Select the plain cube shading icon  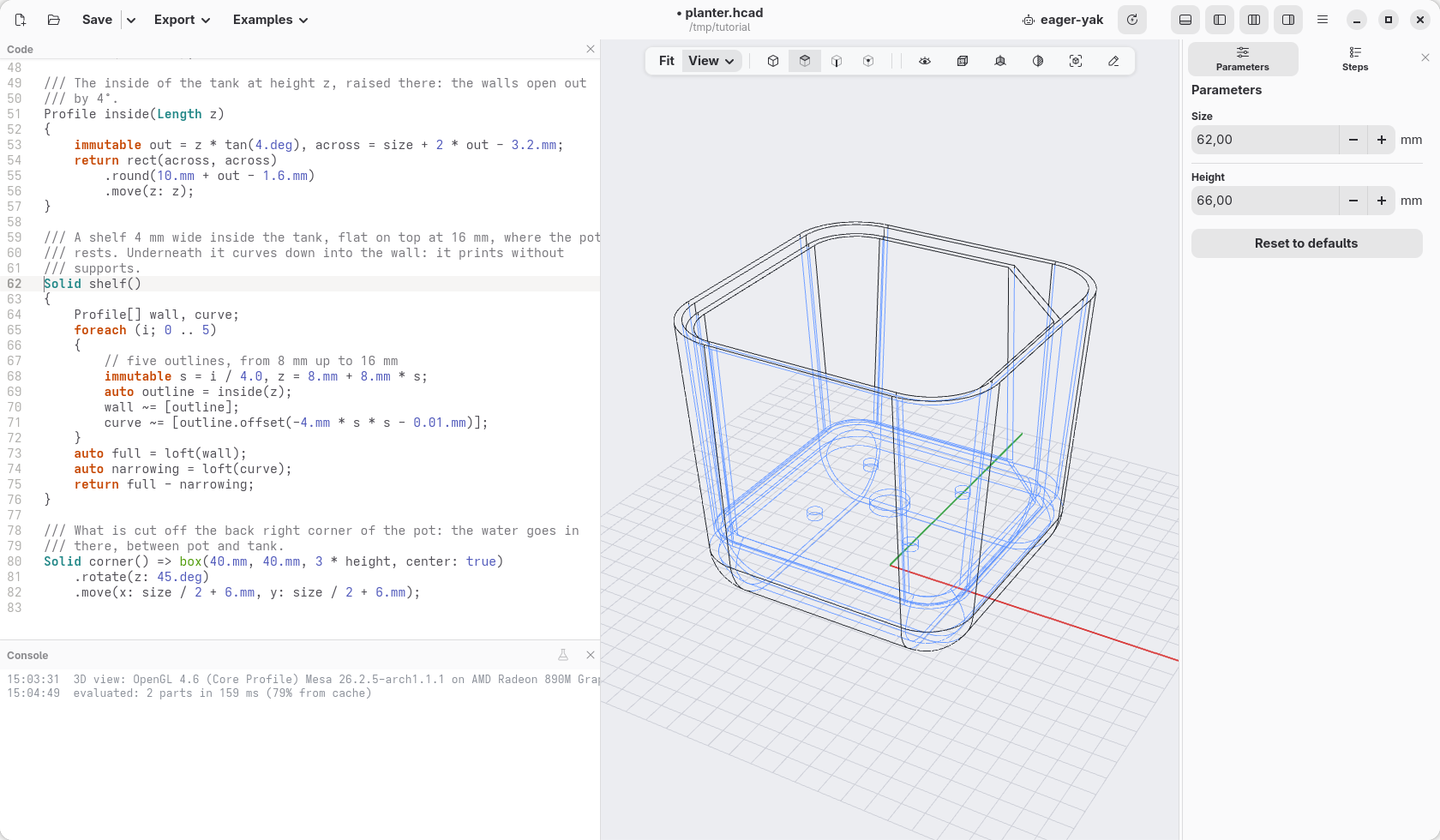pos(773,61)
